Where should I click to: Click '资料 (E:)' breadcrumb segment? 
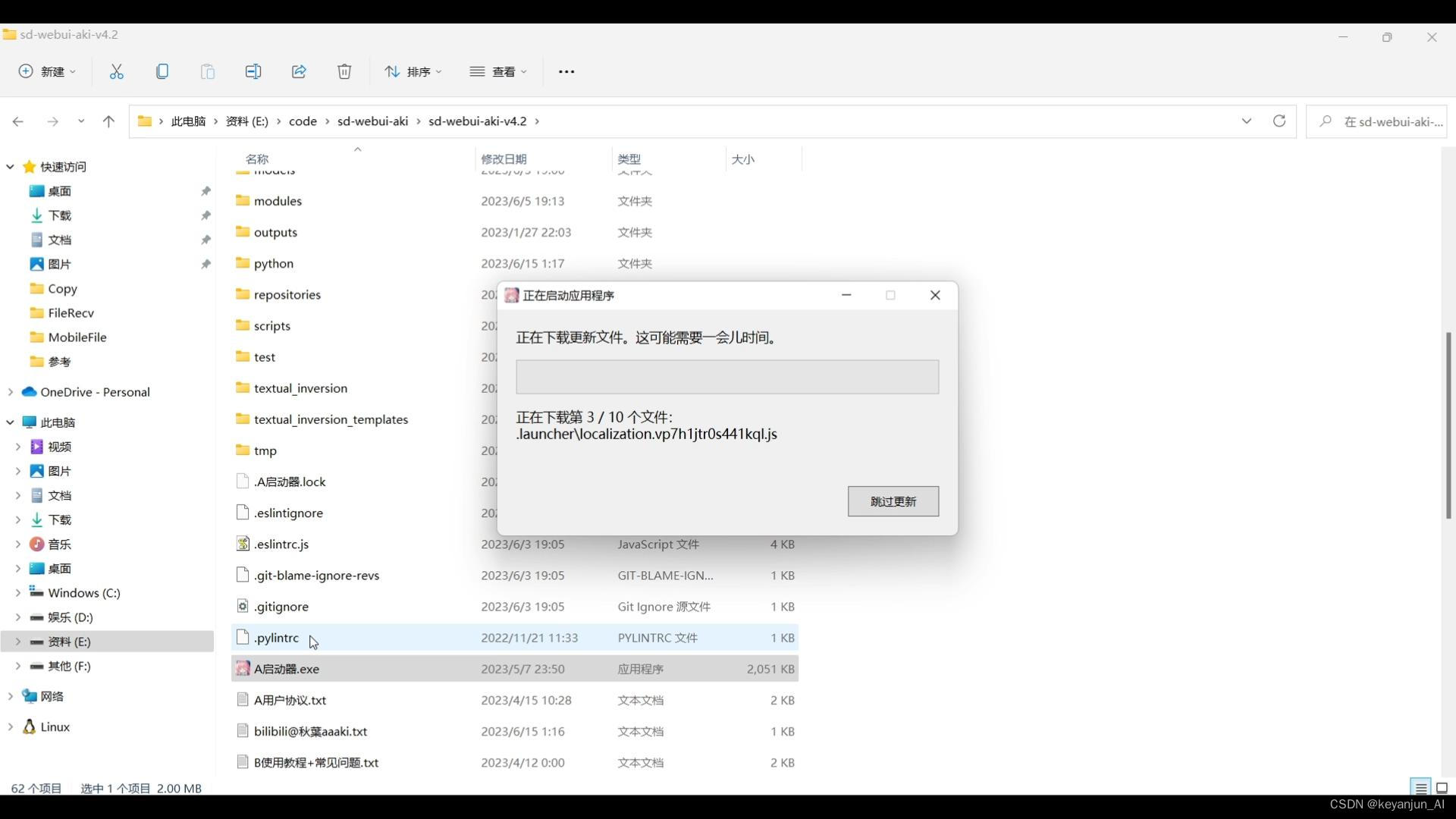pos(247,121)
